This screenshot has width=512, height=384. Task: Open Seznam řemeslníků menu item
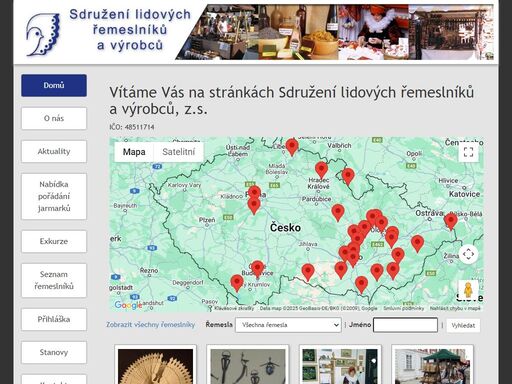54,280
